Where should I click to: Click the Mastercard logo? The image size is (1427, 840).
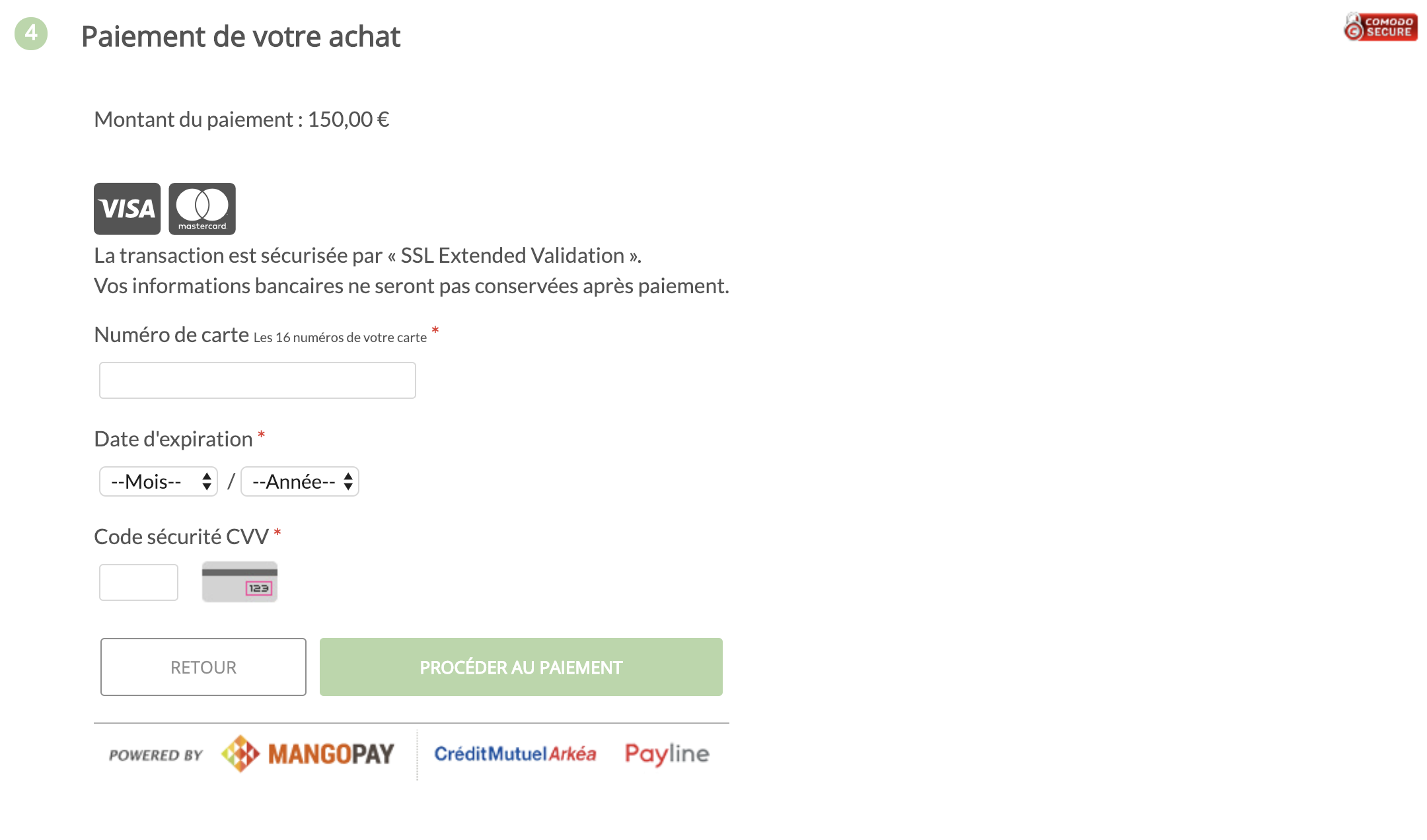(x=202, y=209)
